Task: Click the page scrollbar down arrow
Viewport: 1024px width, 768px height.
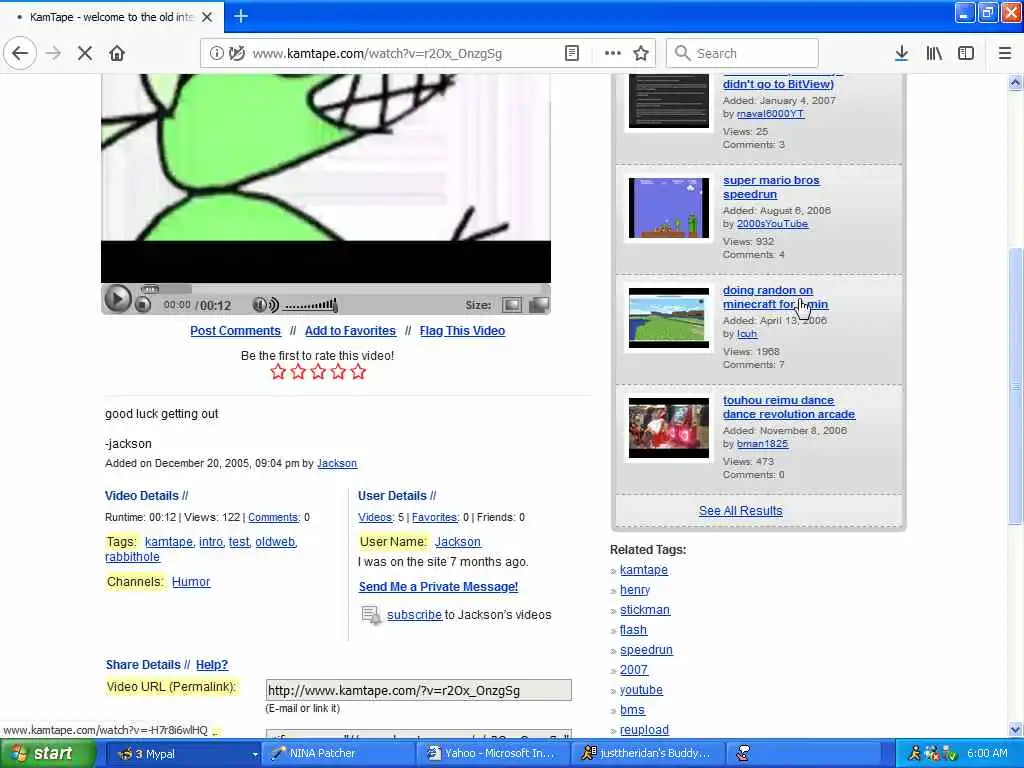Action: [x=1015, y=729]
